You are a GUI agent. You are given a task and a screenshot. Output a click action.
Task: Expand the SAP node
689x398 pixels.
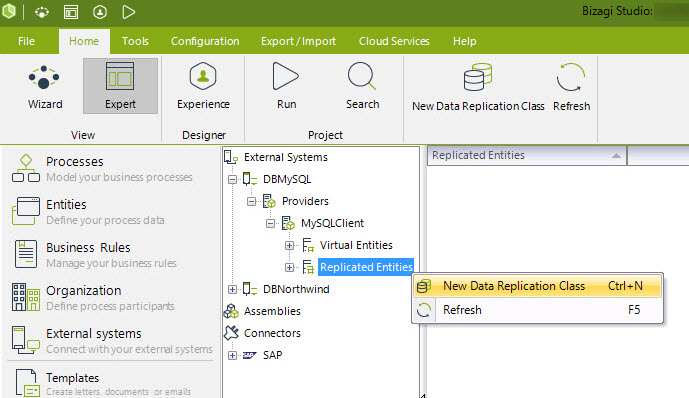click(232, 355)
